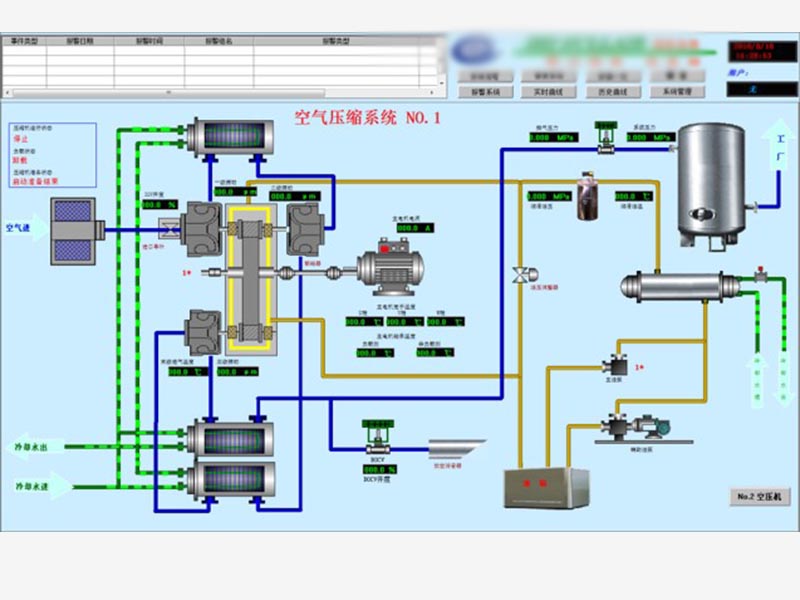800x600 pixels.
Task: Click the 用户 user name field
Action: (761, 89)
